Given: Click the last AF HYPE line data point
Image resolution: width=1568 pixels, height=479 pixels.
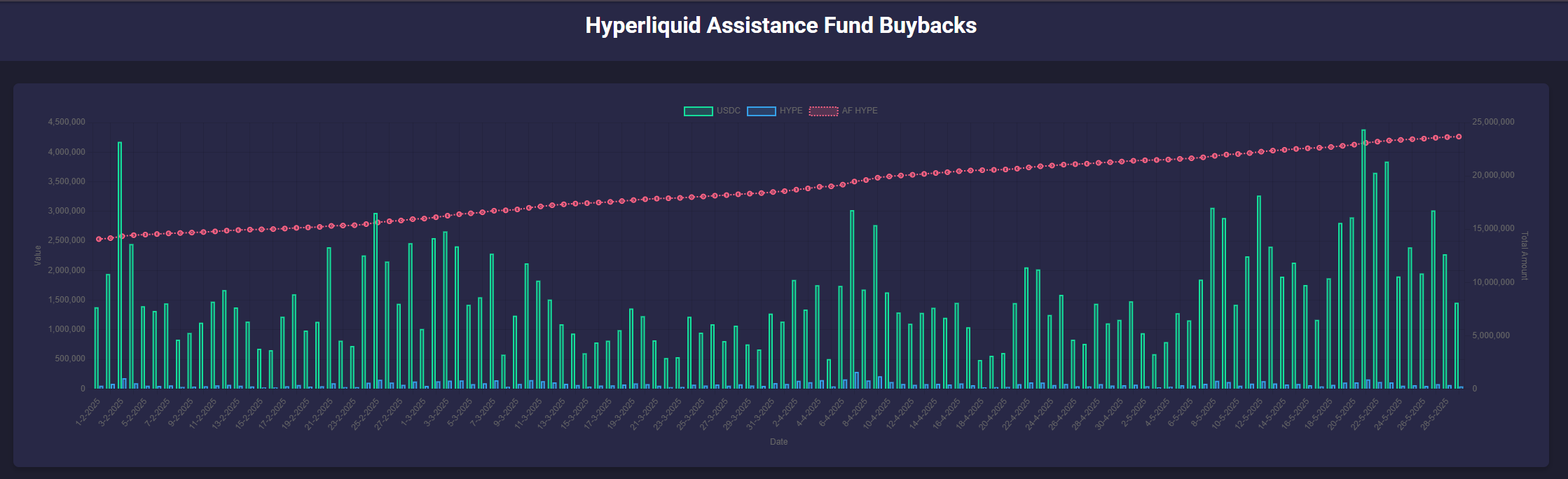Looking at the screenshot, I should click(x=1459, y=137).
